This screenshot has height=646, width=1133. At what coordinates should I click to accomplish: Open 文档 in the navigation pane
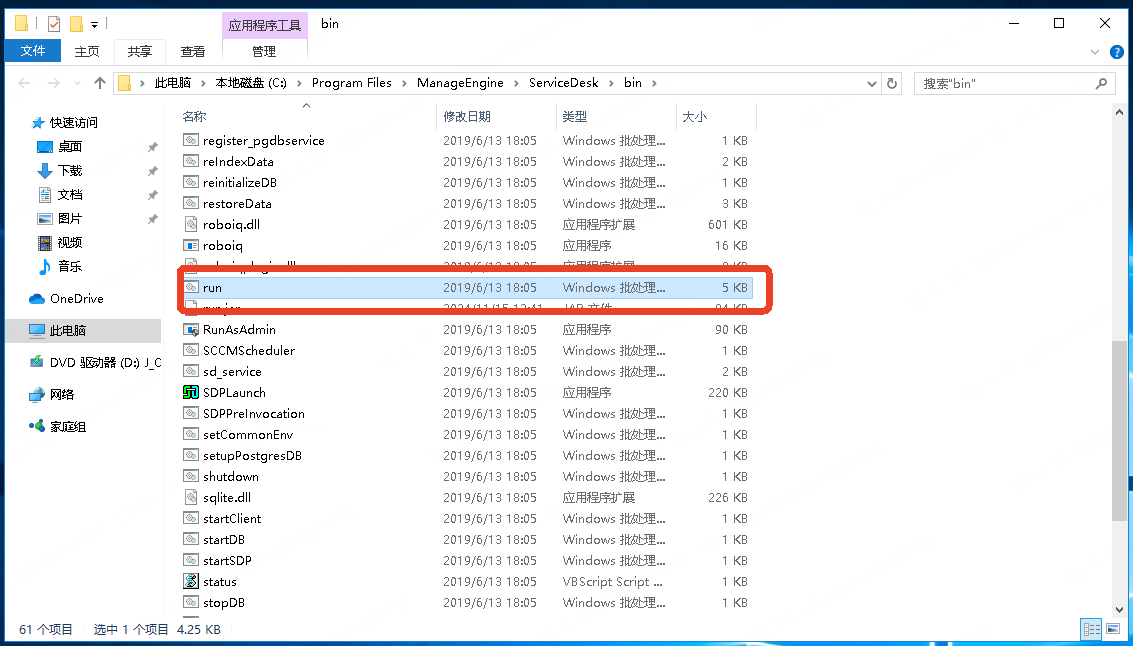point(69,194)
